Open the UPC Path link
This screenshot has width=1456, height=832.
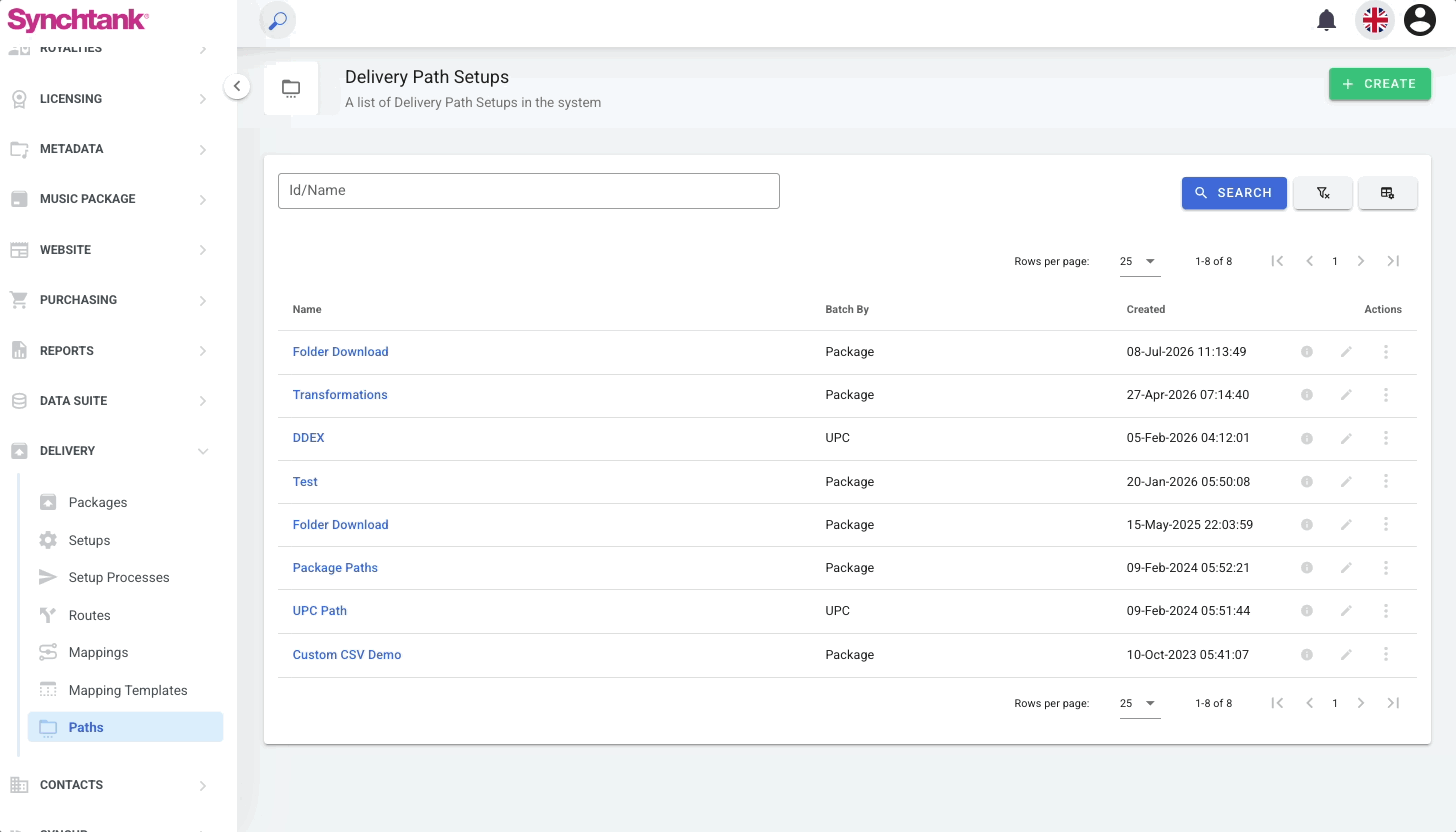320,611
